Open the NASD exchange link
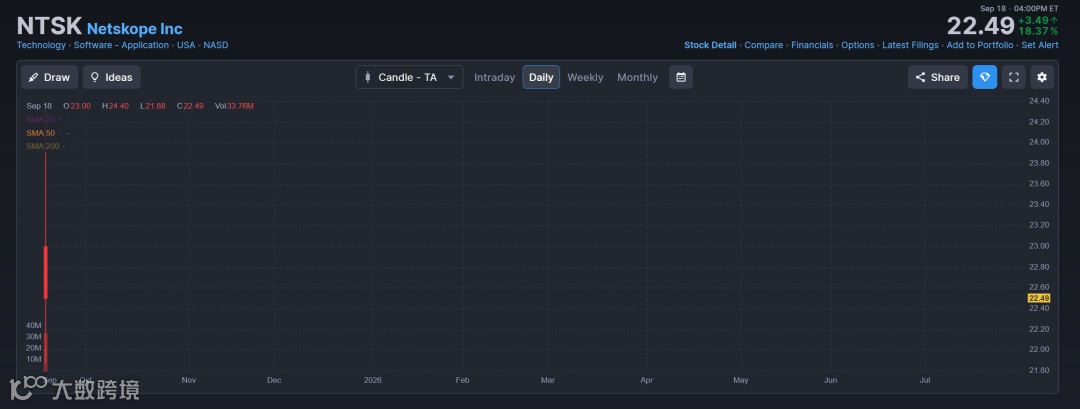Image resolution: width=1080 pixels, height=409 pixels. [216, 45]
